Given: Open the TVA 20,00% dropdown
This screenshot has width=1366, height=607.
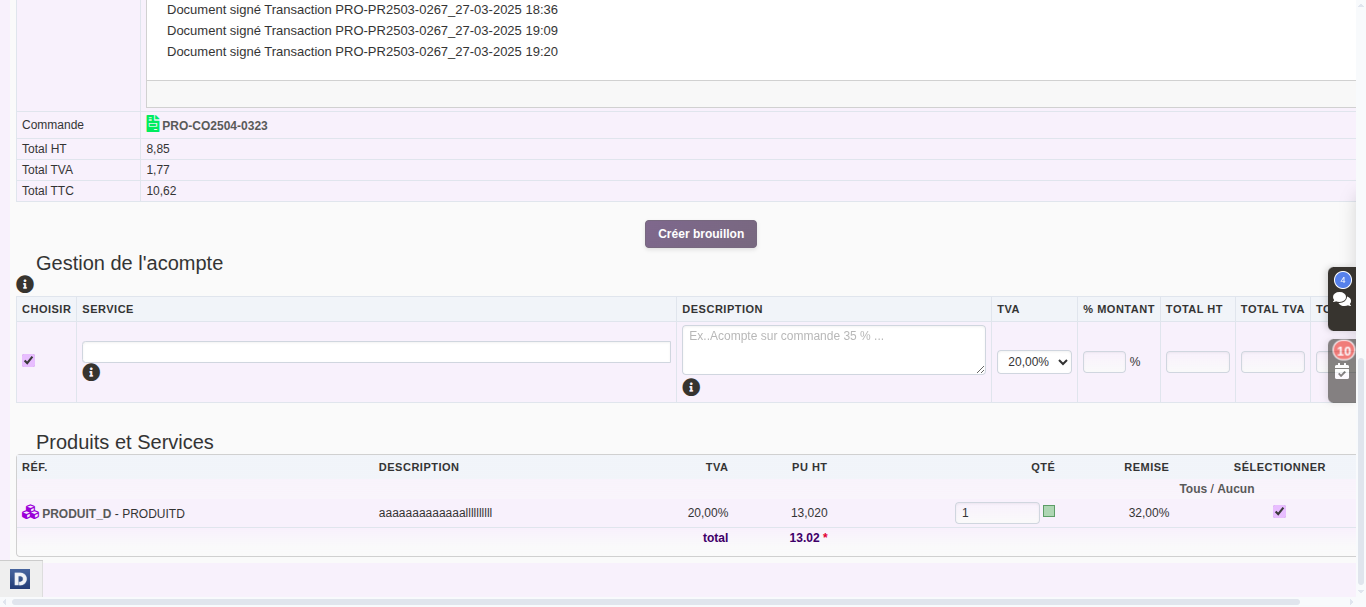Looking at the screenshot, I should [1034, 362].
